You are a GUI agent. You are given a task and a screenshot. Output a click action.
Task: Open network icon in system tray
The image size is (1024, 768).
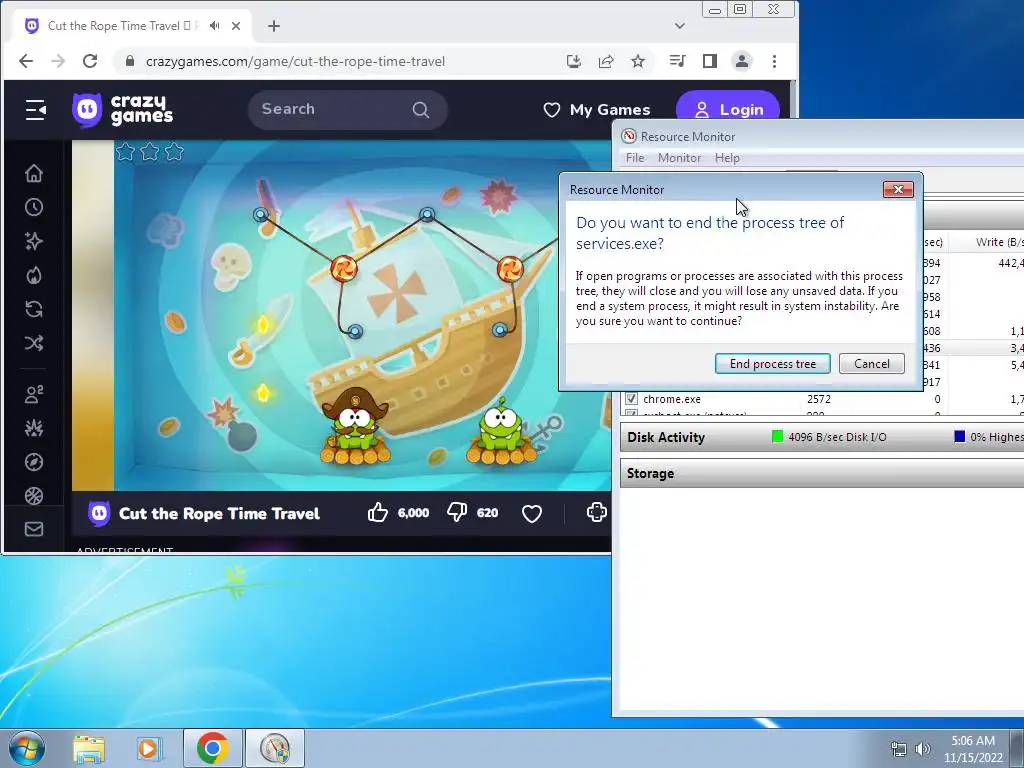(x=899, y=749)
